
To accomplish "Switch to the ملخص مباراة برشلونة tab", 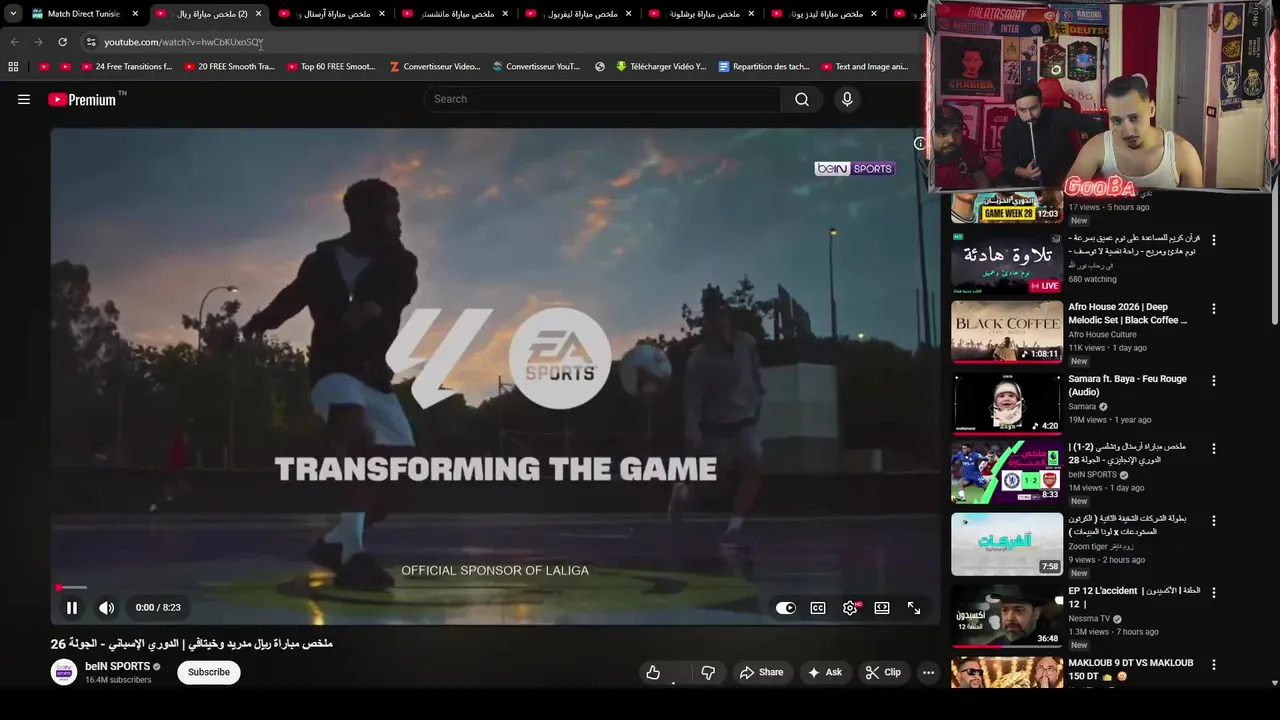I will click(x=701, y=14).
